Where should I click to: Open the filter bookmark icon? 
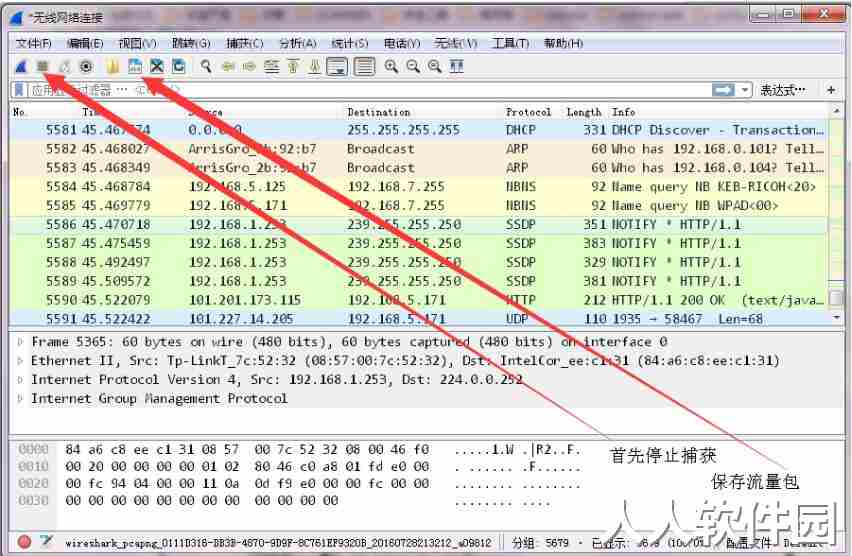pos(20,90)
